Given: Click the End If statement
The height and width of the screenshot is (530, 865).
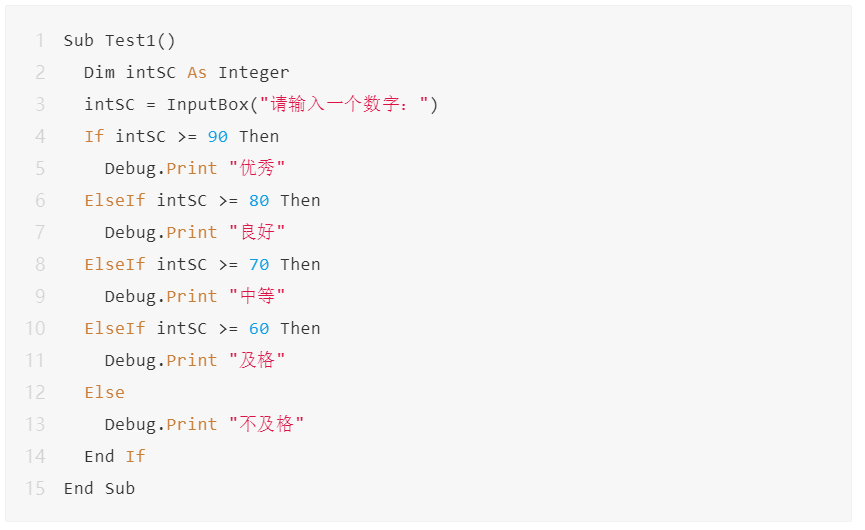Looking at the screenshot, I should (x=115, y=457).
